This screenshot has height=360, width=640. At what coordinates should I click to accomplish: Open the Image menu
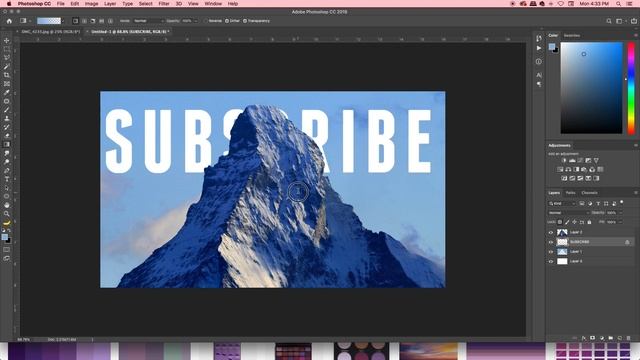tap(91, 4)
